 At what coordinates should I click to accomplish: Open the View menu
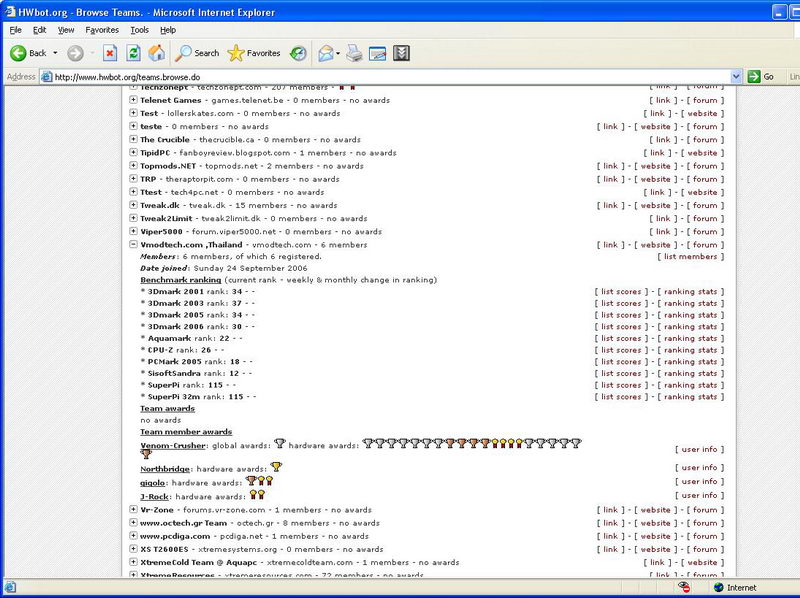[x=66, y=30]
